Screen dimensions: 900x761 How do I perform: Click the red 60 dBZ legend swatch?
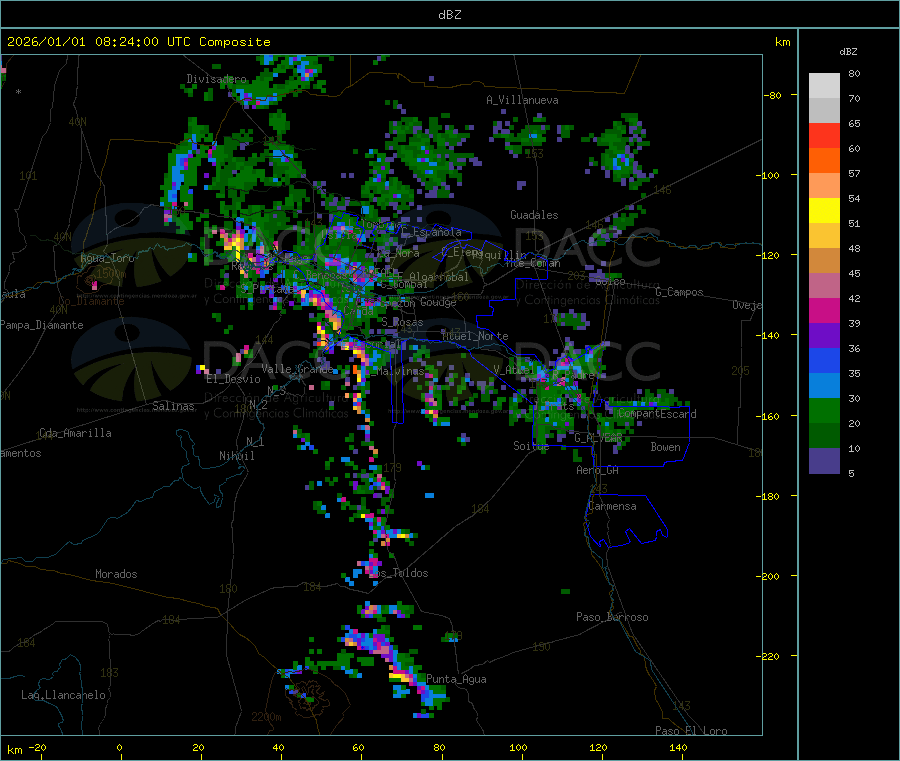click(824, 135)
